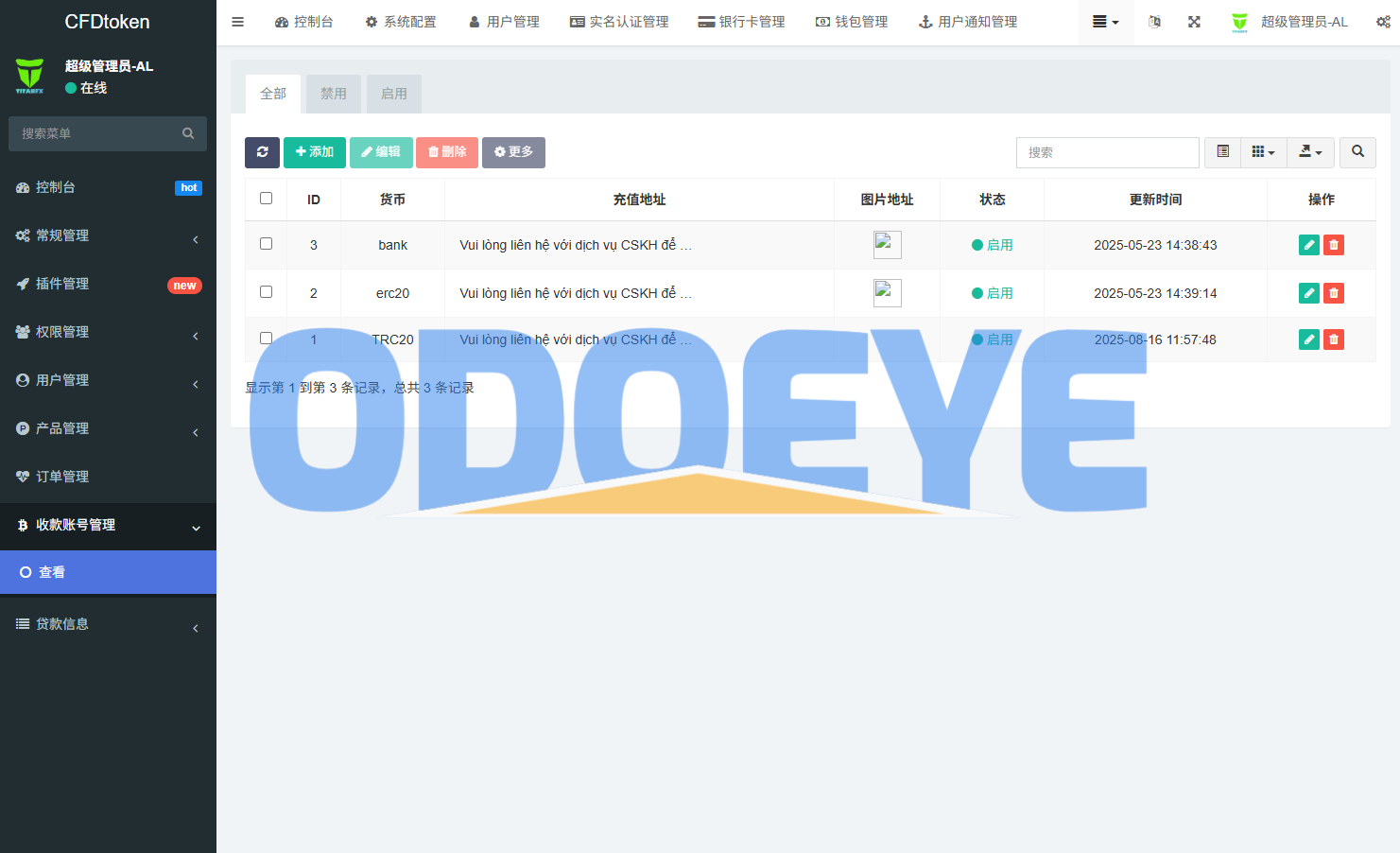The image size is (1400, 853).
Task: Open 钱包管理 in top navigation
Action: pyautogui.click(x=852, y=22)
